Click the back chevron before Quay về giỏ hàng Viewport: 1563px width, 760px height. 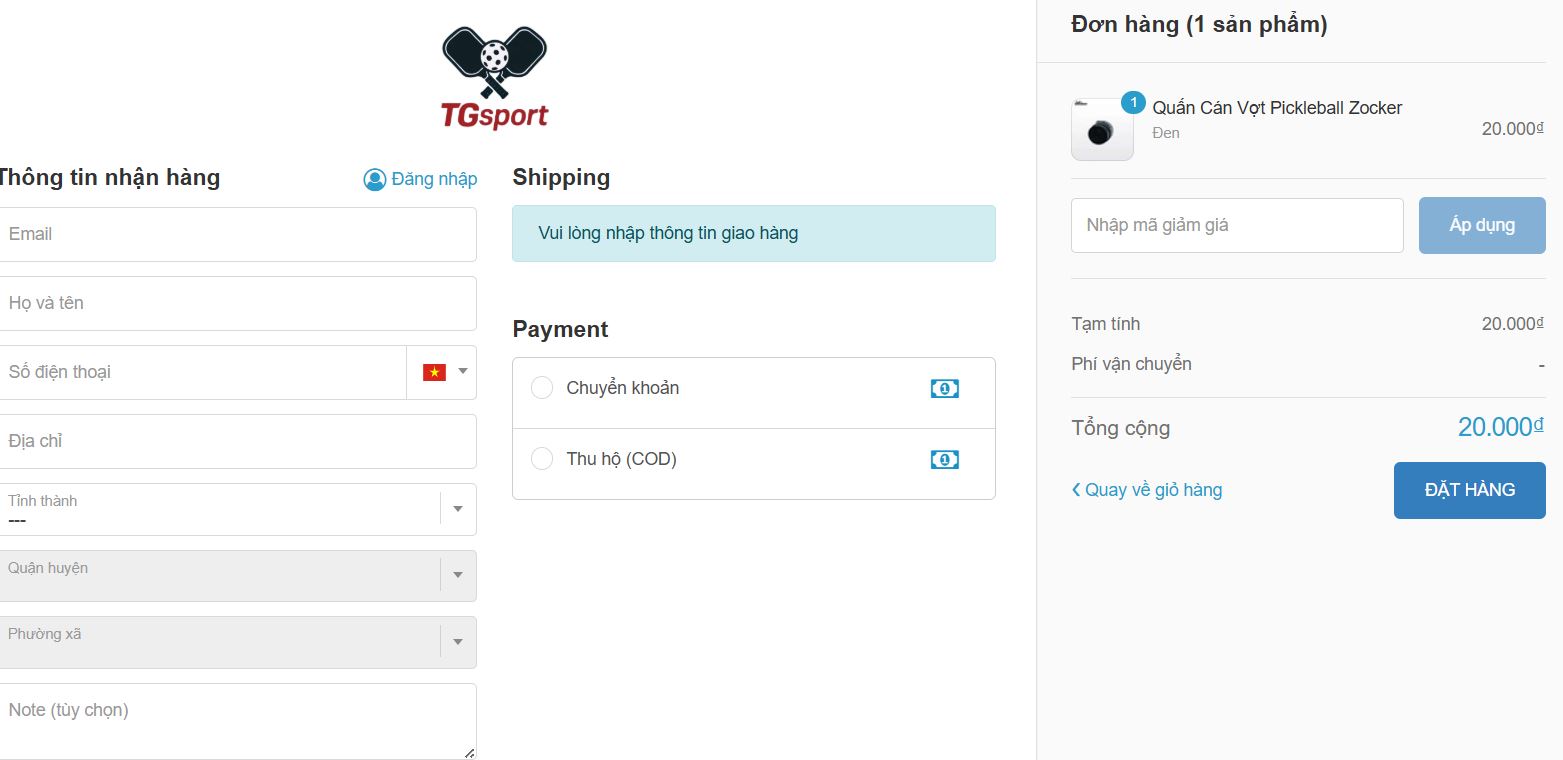pyautogui.click(x=1076, y=490)
